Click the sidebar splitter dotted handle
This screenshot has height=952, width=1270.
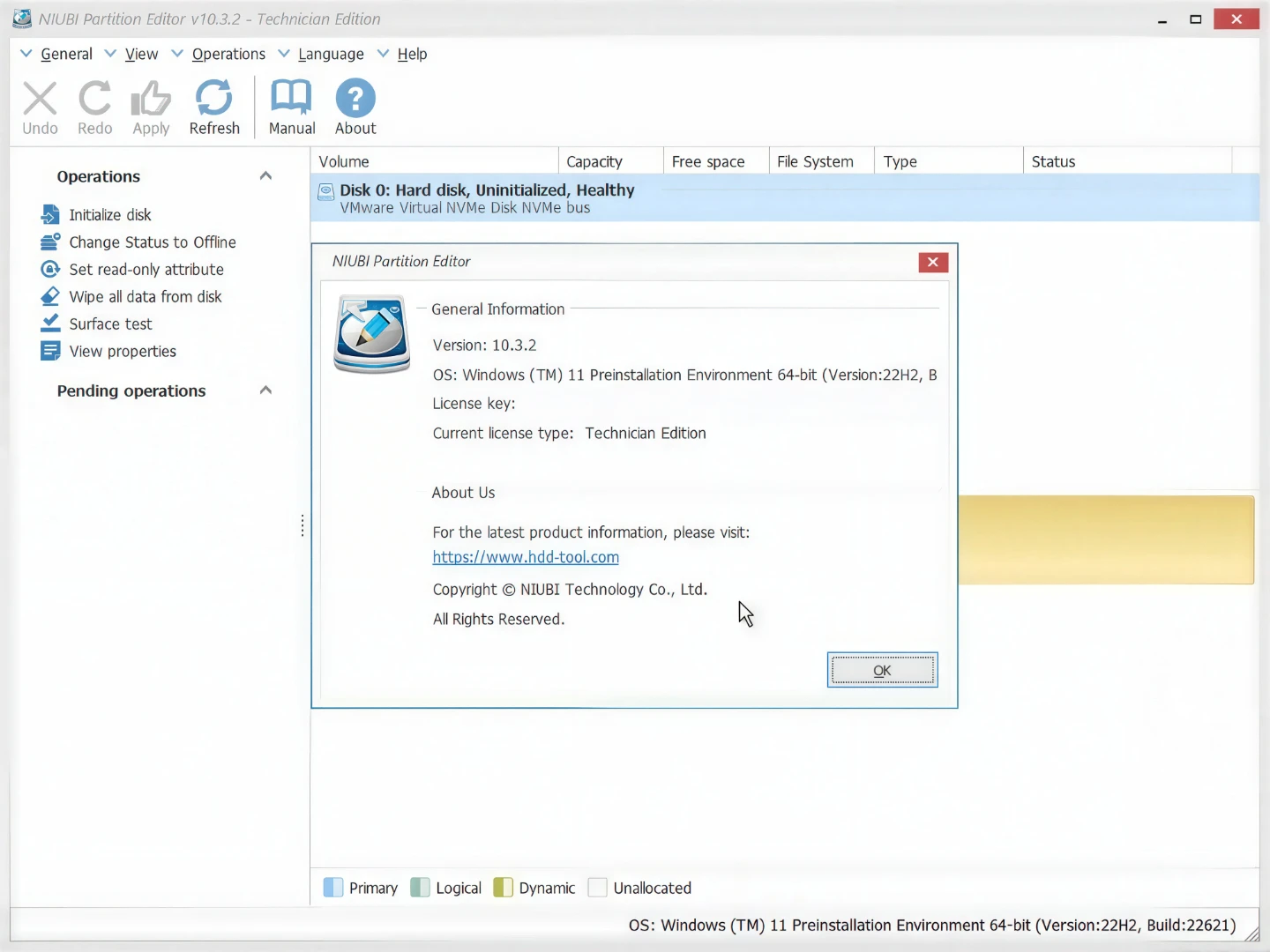[x=303, y=526]
